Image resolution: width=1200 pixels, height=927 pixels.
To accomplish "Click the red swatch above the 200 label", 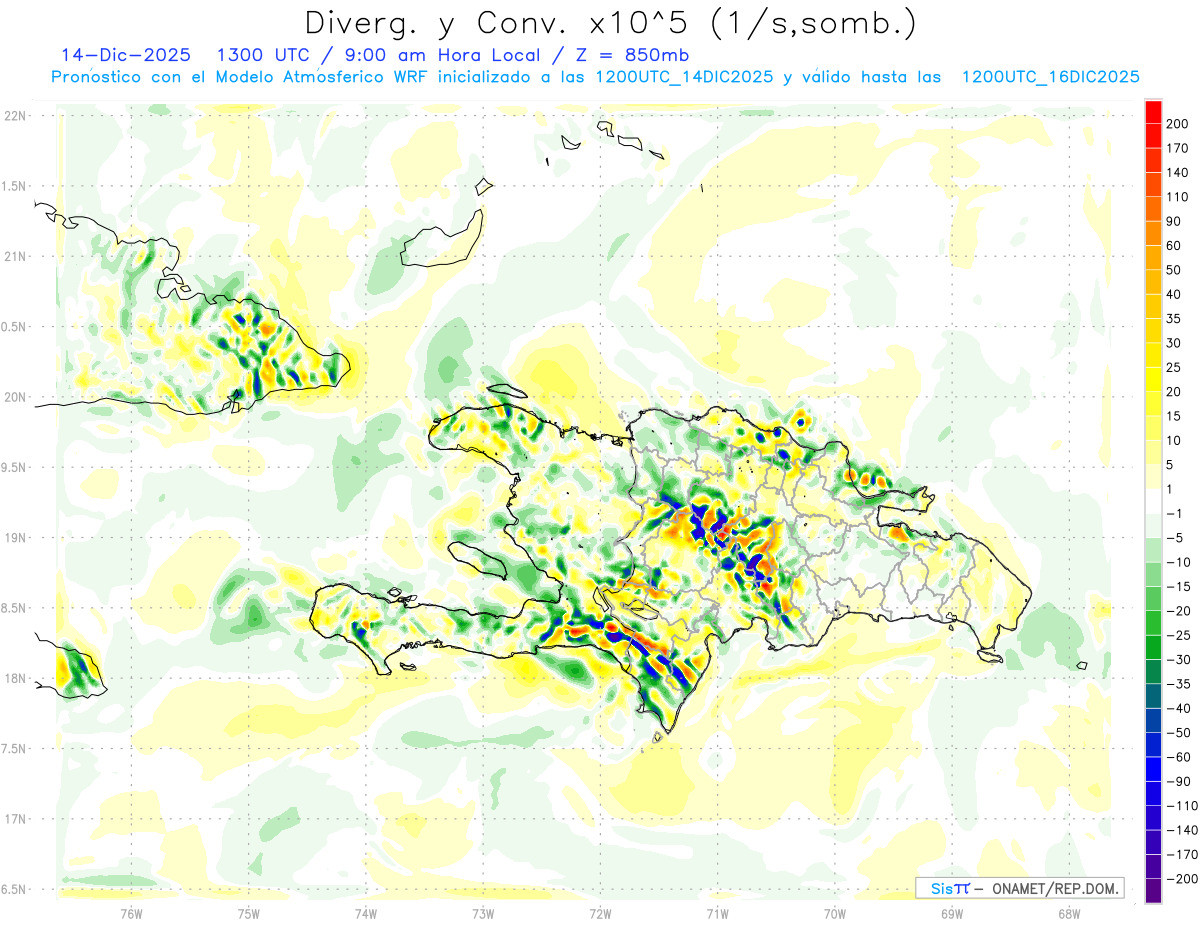I will click(1153, 112).
